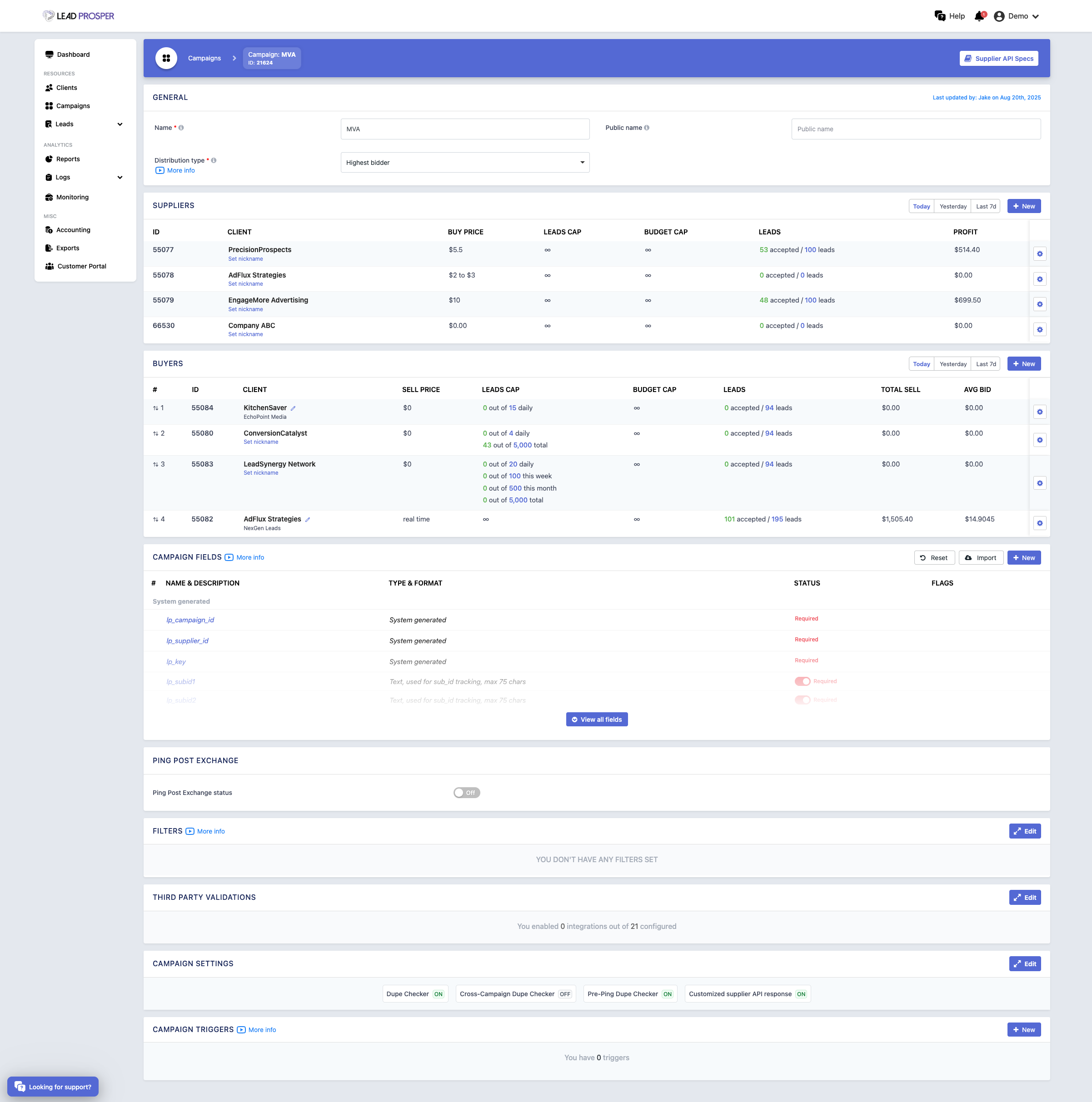Image resolution: width=1092 pixels, height=1102 pixels.
Task: Click Edit button for Campaign Settings
Action: [x=1024, y=964]
